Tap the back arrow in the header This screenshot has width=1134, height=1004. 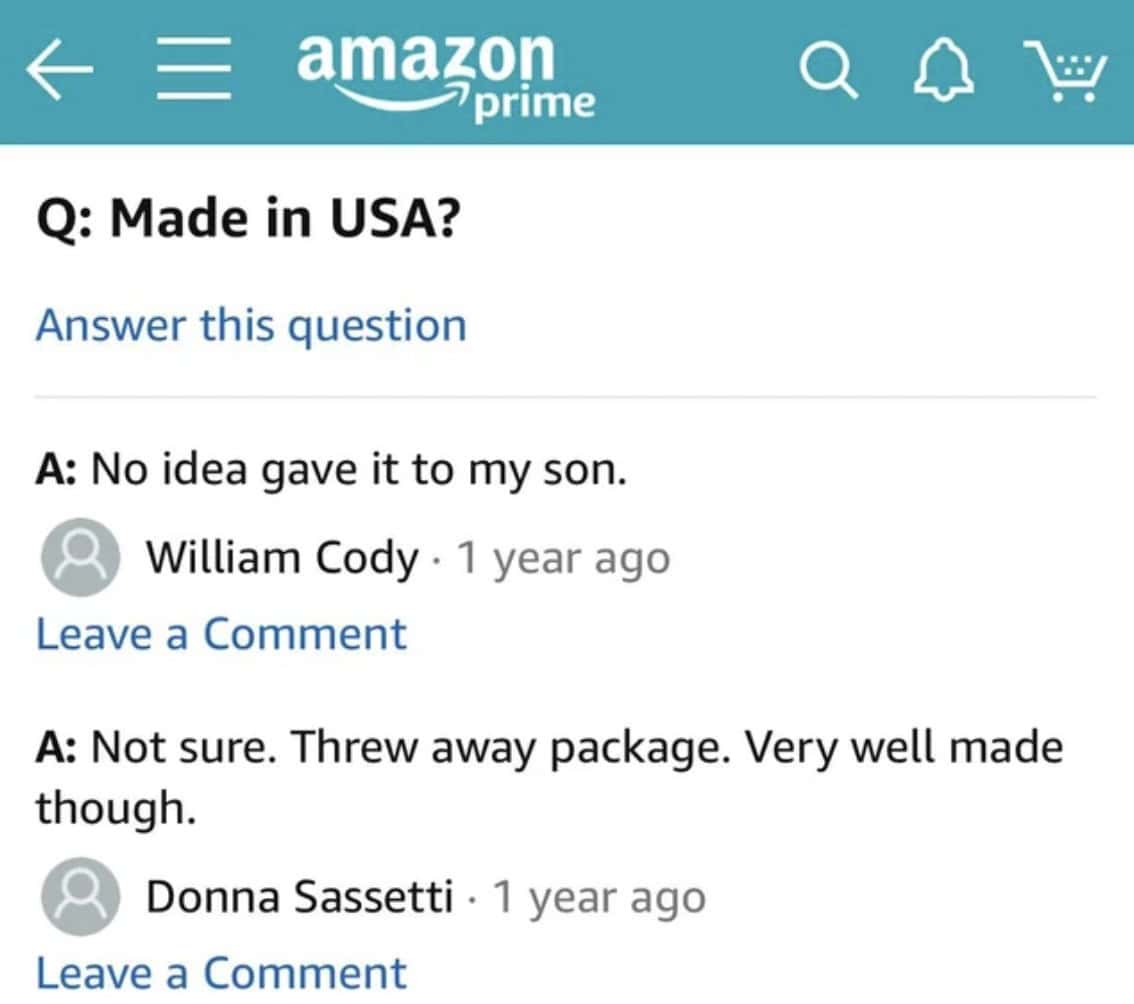62,68
